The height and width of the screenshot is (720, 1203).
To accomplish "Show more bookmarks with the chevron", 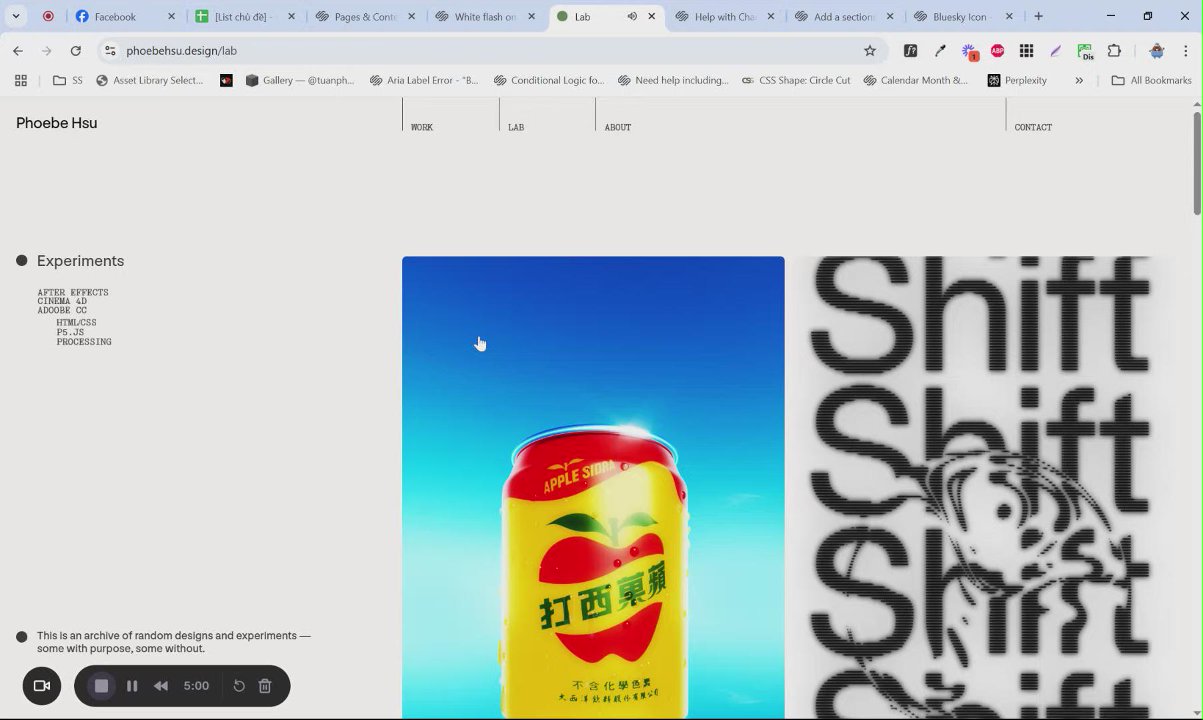I will pos(1079,80).
